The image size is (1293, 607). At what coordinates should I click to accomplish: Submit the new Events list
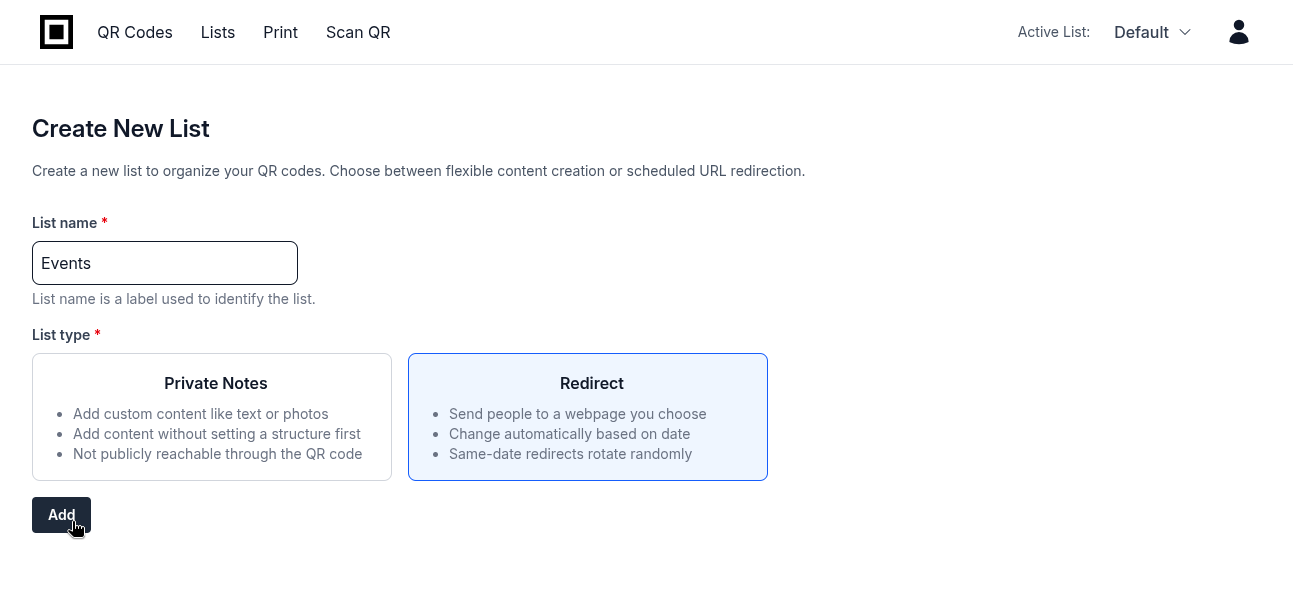click(x=61, y=514)
